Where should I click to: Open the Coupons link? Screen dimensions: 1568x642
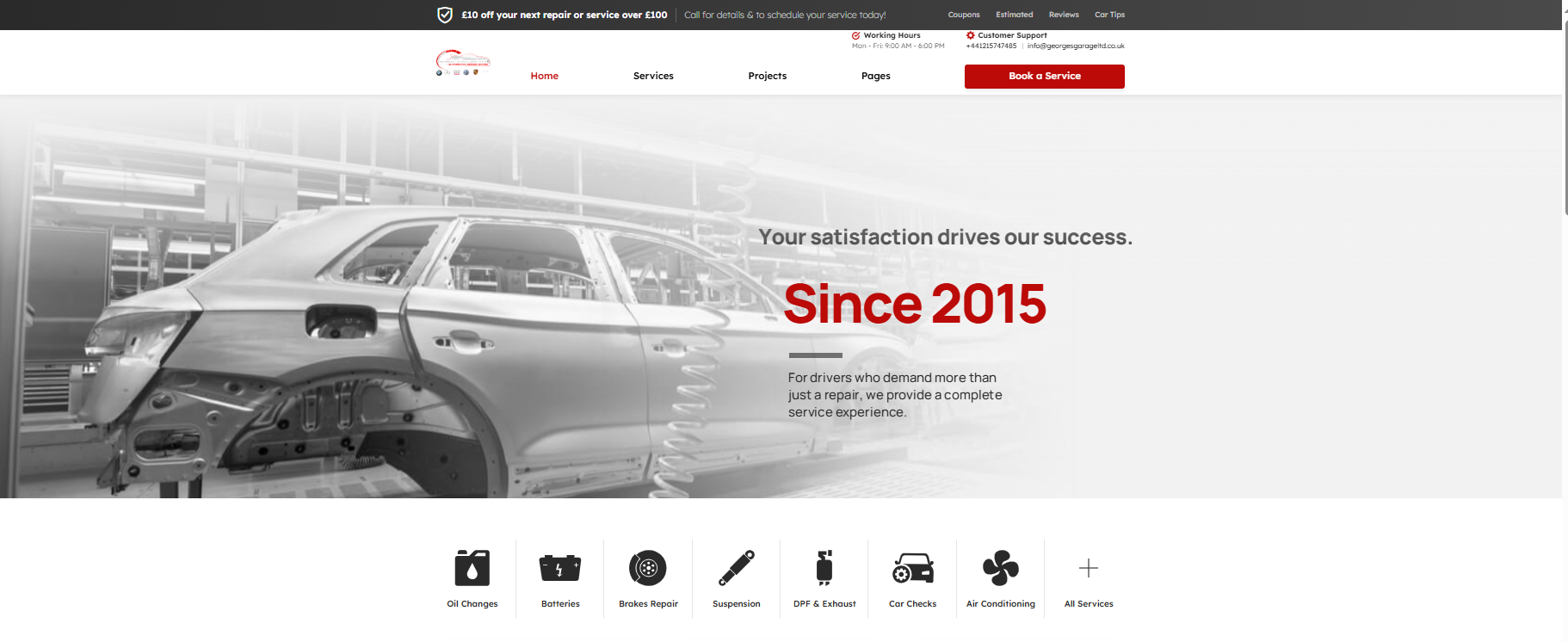pyautogui.click(x=964, y=15)
